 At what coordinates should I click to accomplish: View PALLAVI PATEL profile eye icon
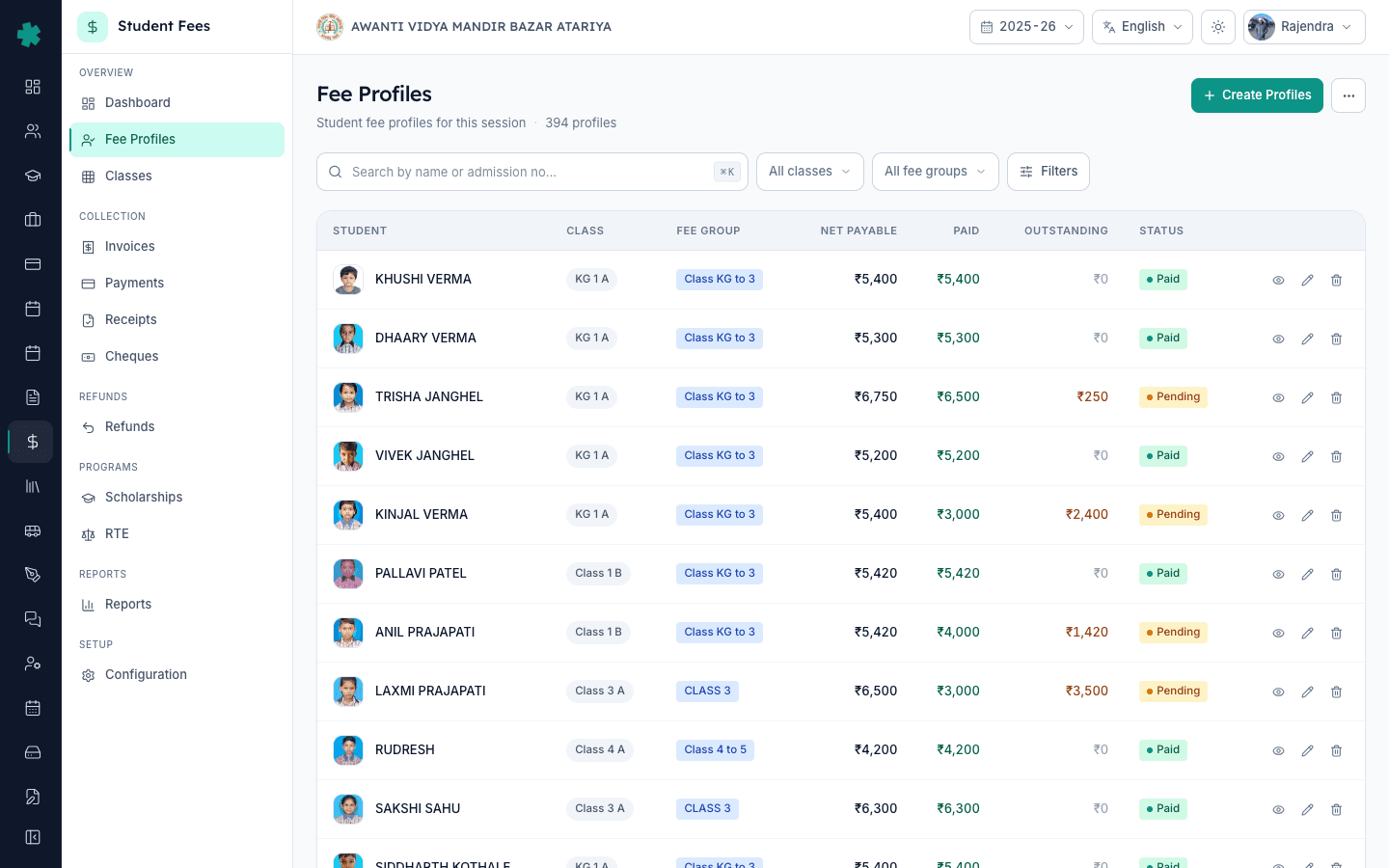[x=1278, y=574]
